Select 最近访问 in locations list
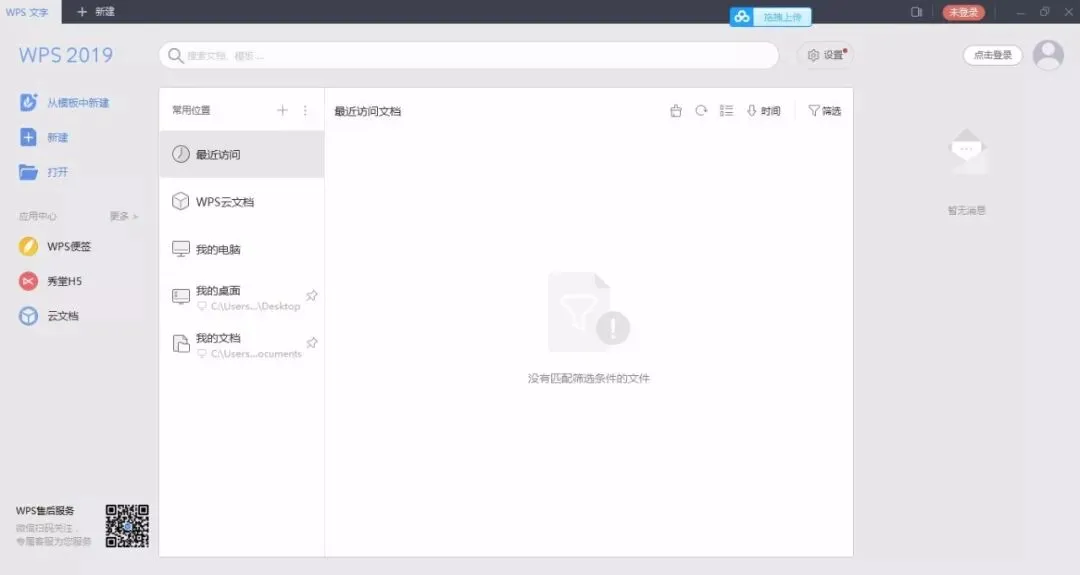 (x=241, y=154)
